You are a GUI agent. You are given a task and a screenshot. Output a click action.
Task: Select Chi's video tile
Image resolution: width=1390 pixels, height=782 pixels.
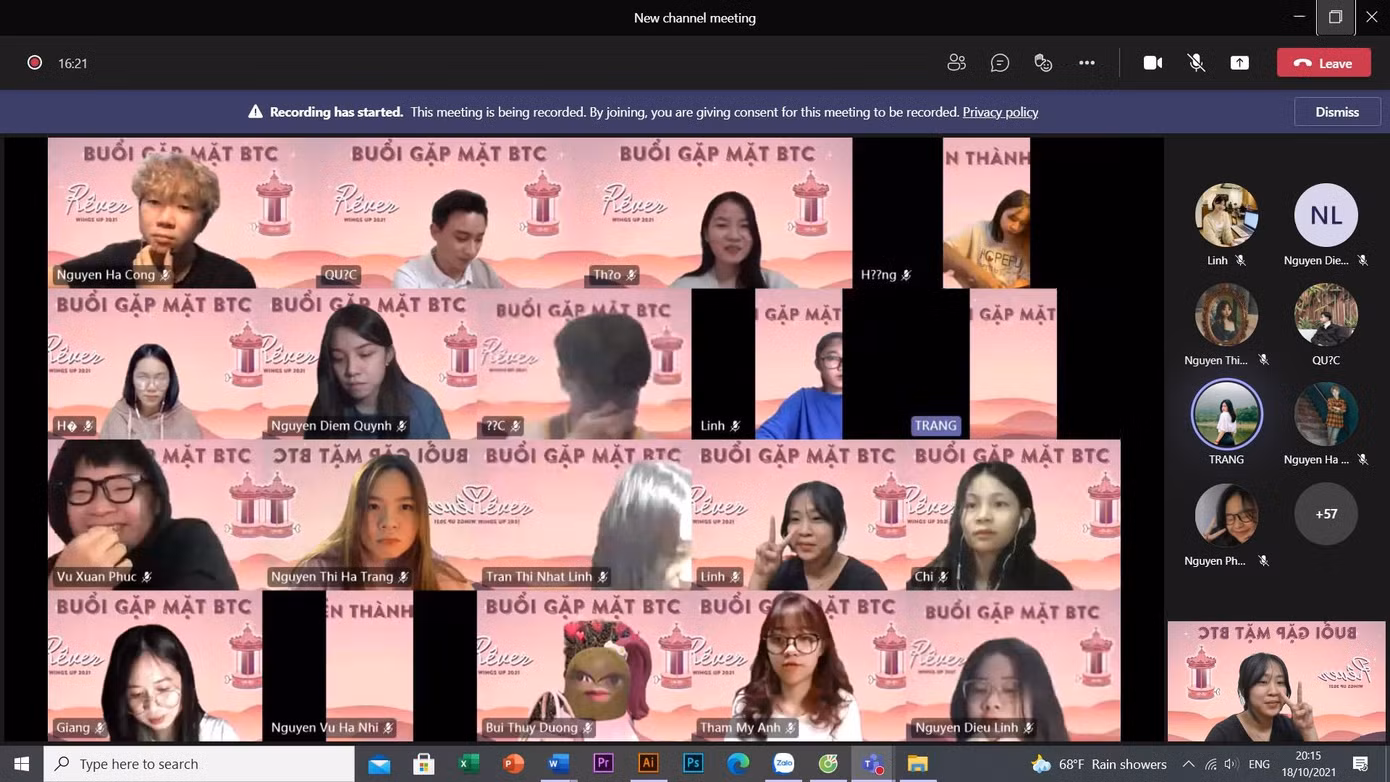coord(1013,515)
